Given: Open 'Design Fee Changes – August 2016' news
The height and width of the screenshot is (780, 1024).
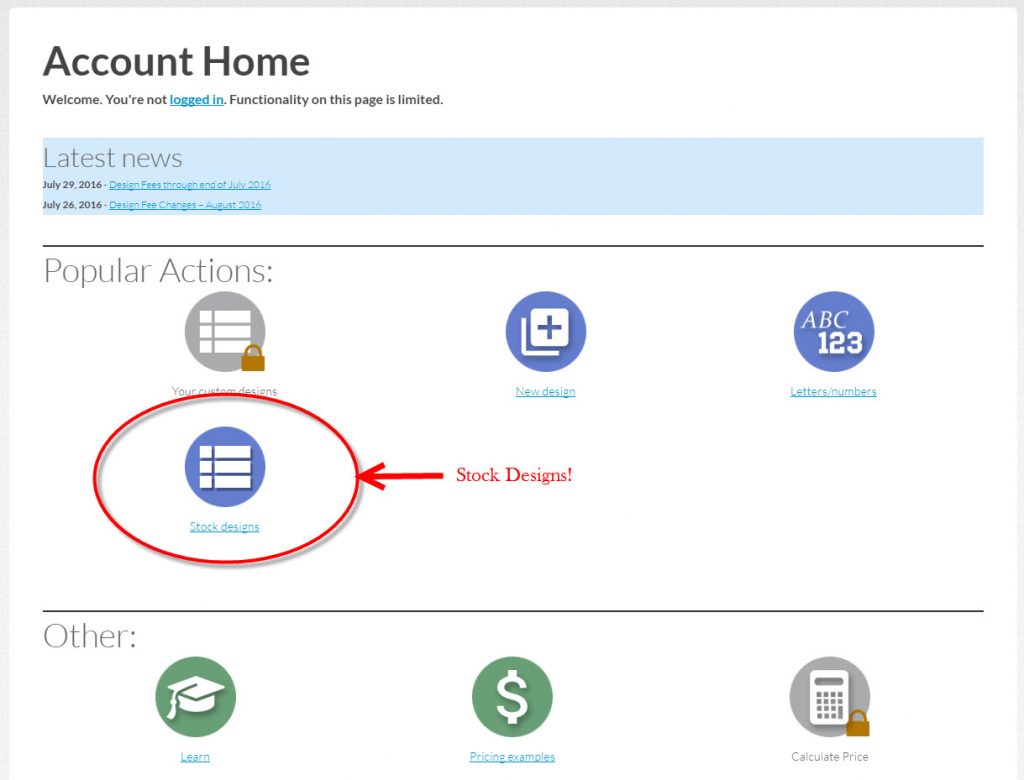Looking at the screenshot, I should click(x=185, y=205).
